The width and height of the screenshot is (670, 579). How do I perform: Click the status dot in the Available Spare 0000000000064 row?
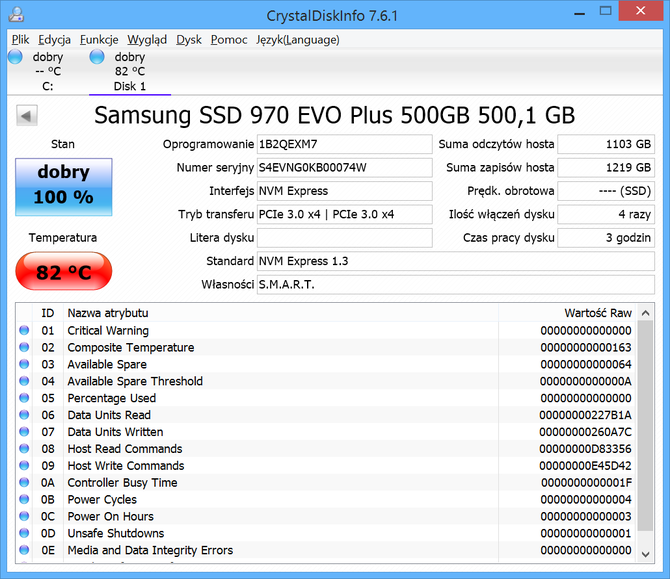pyautogui.click(x=24, y=364)
